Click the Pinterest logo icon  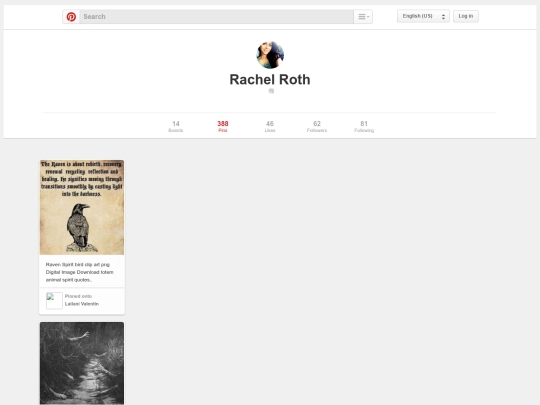click(71, 17)
